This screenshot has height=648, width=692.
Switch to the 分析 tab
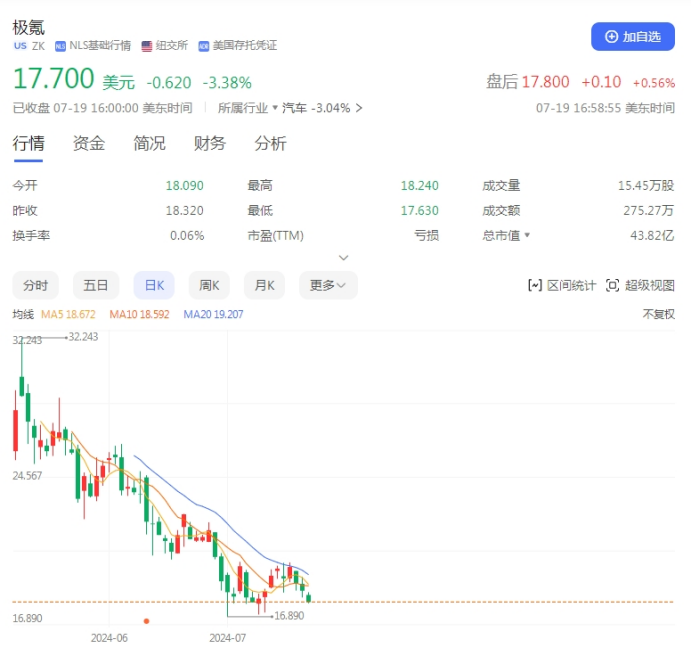(270, 143)
